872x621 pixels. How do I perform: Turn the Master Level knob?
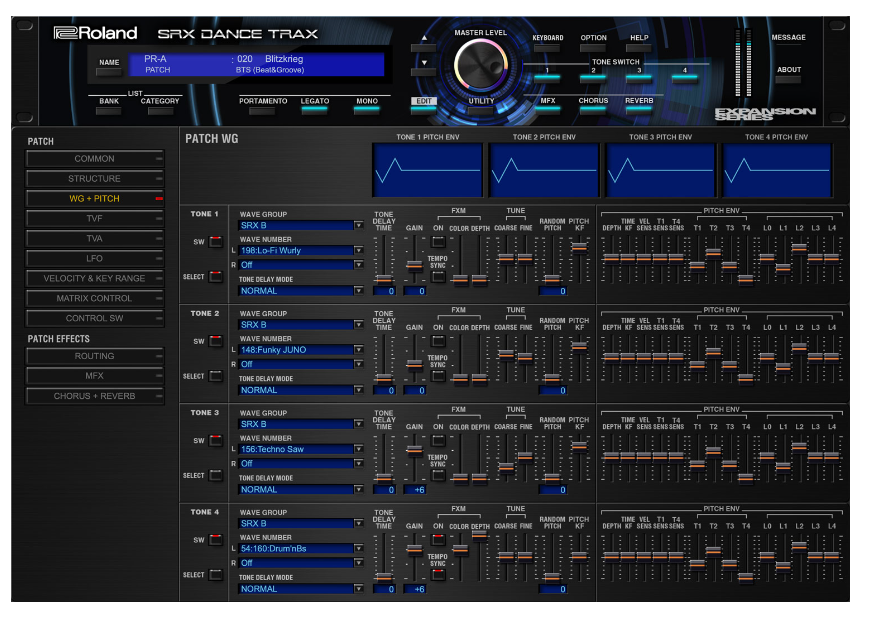pos(480,64)
